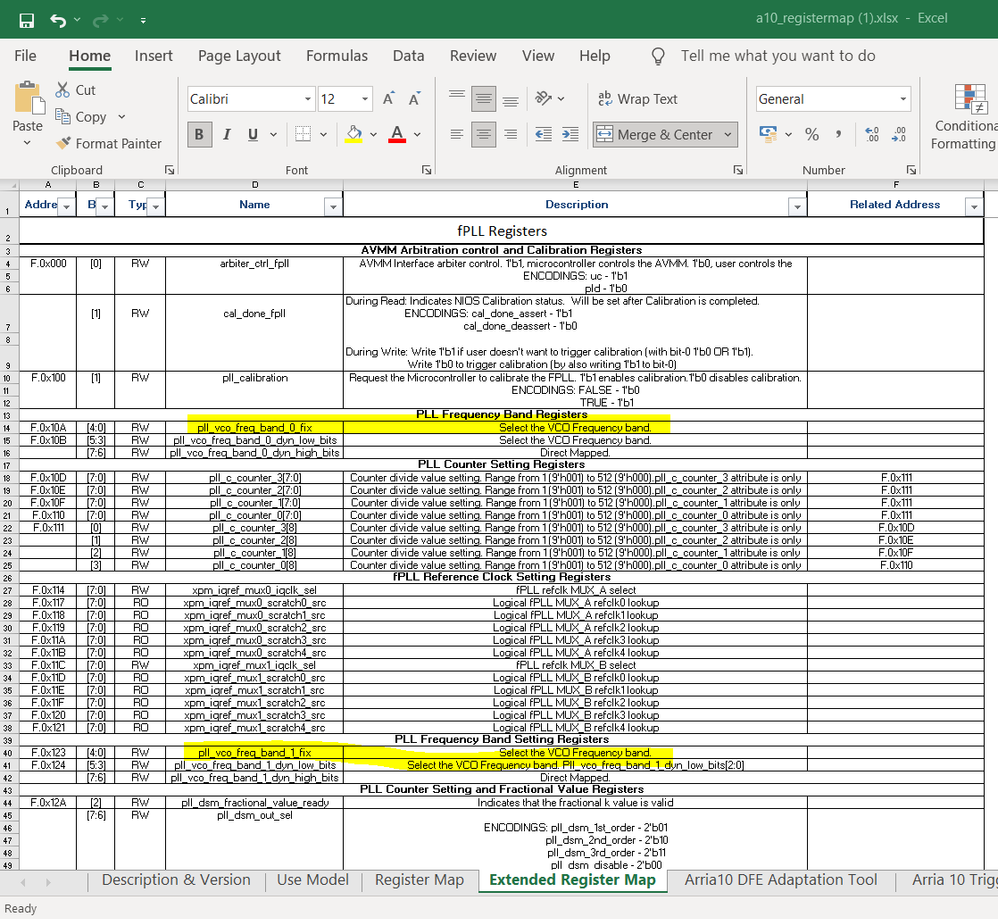Viewport: 998px width, 919px height.
Task: Toggle Bold formatting
Action: [199, 134]
